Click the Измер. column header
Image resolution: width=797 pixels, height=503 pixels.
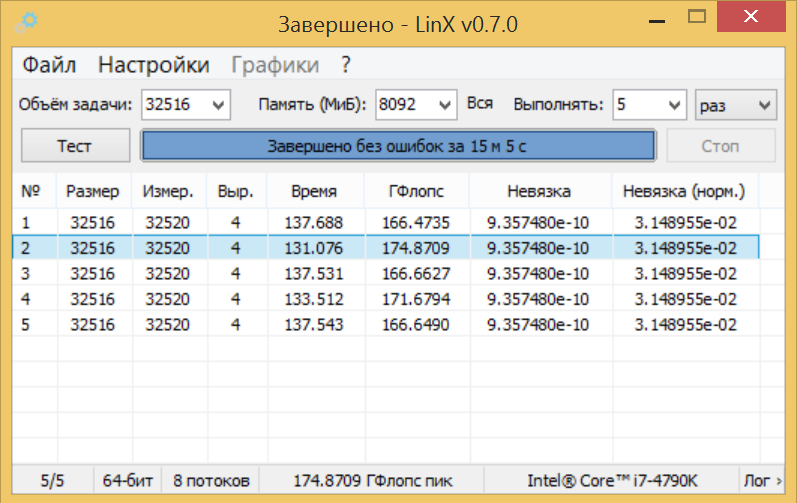tap(168, 191)
